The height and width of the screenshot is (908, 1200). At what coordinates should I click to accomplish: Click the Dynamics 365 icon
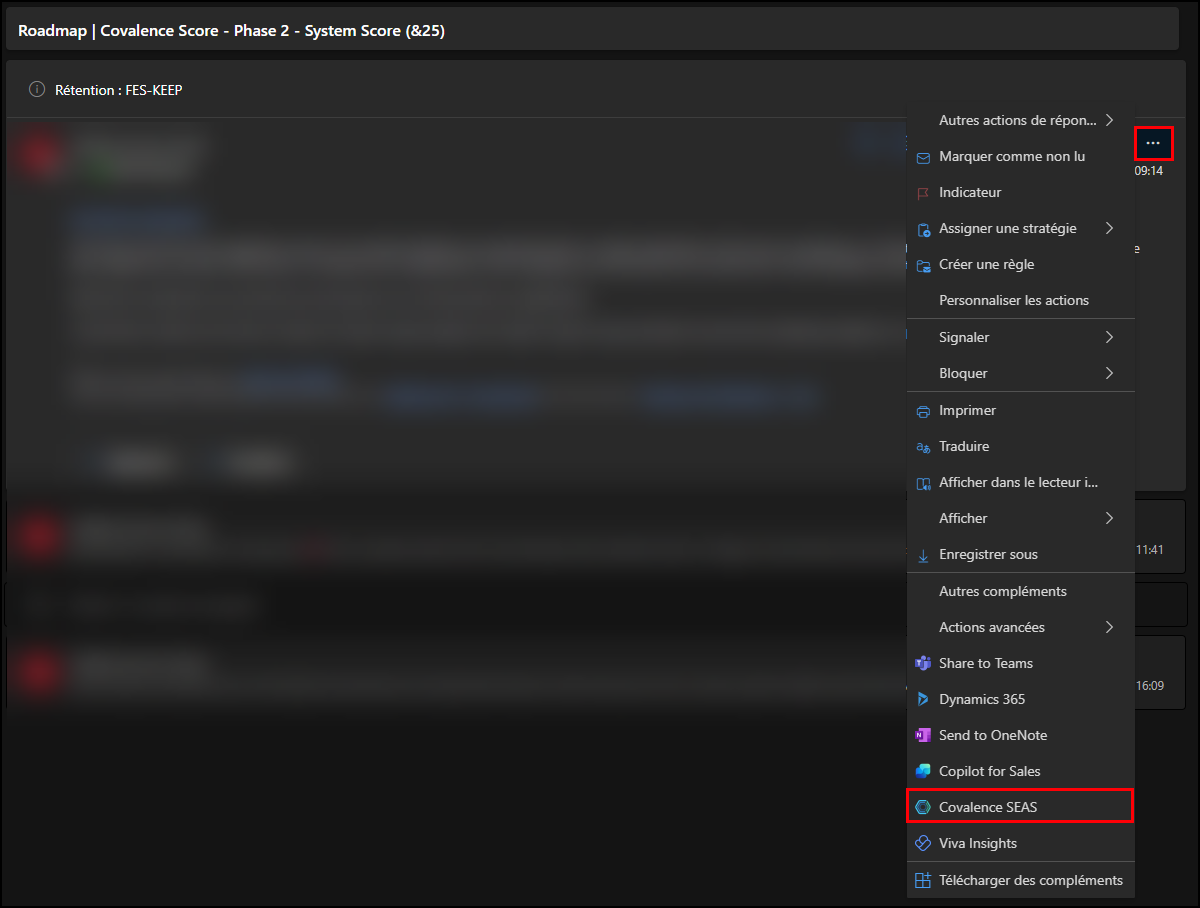pyautogui.click(x=923, y=700)
